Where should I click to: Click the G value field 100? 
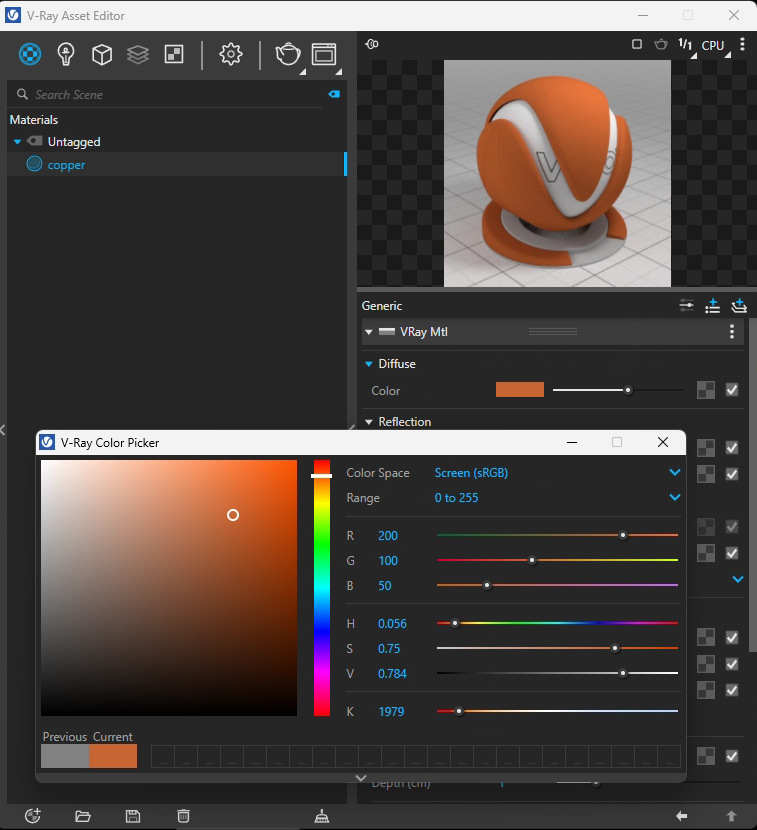(388, 561)
